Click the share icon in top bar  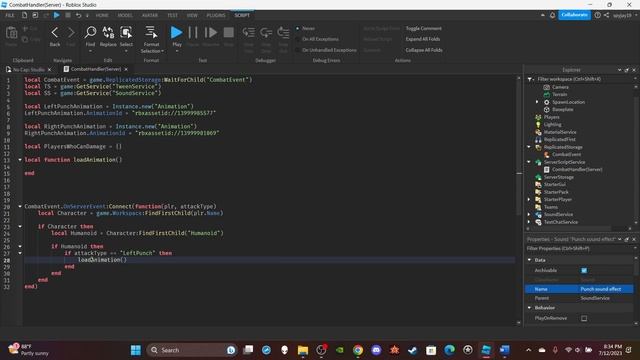(607, 15)
